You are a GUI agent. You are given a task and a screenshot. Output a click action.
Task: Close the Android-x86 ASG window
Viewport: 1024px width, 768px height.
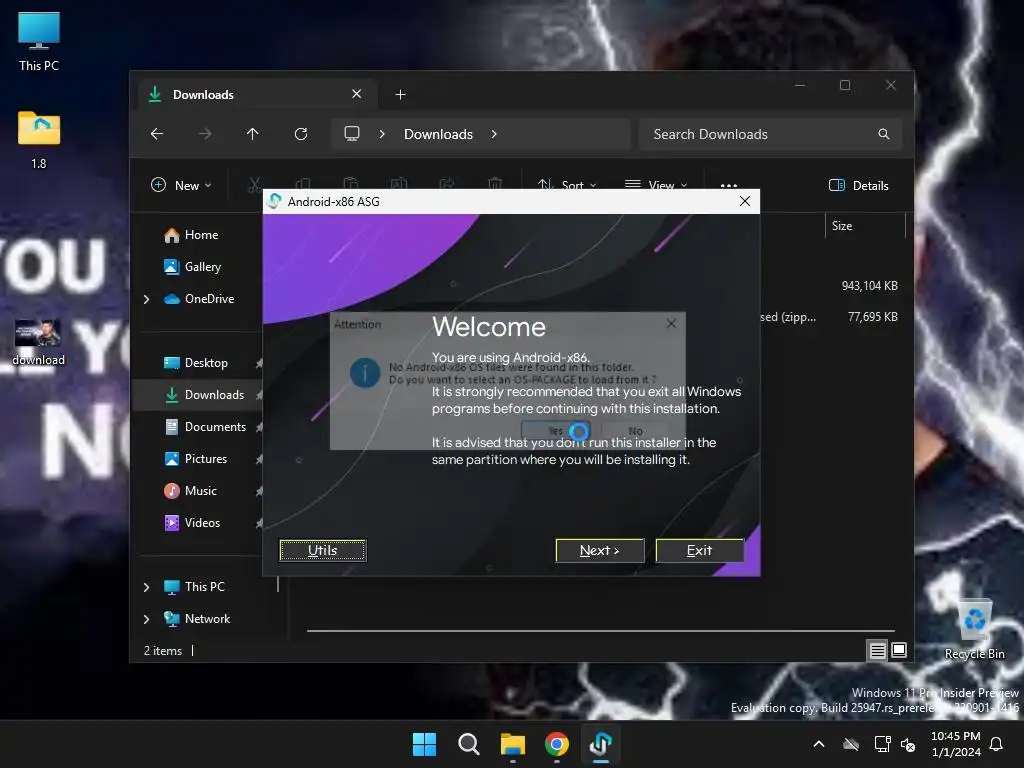click(745, 201)
